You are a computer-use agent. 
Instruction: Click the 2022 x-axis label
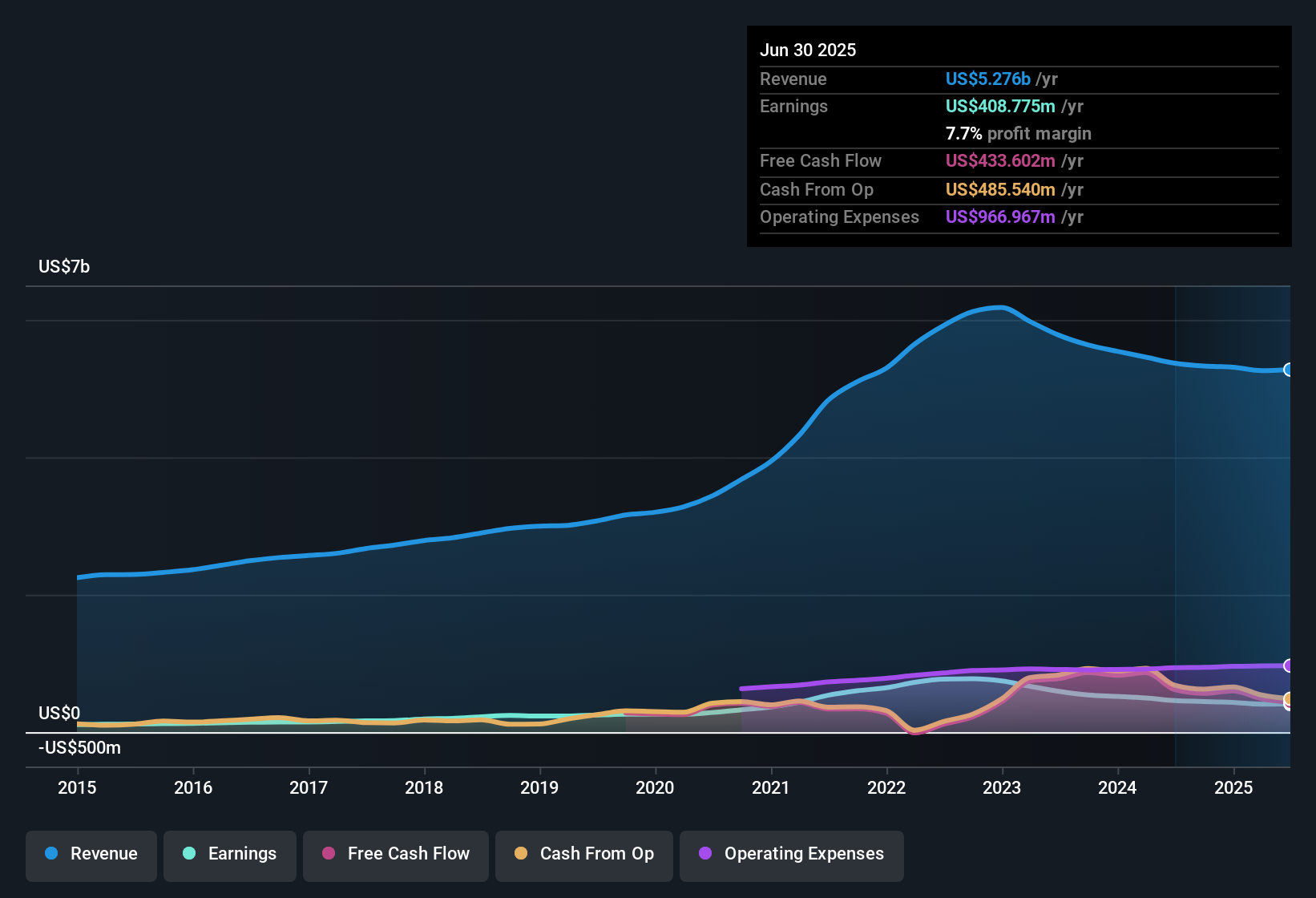pyautogui.click(x=886, y=788)
